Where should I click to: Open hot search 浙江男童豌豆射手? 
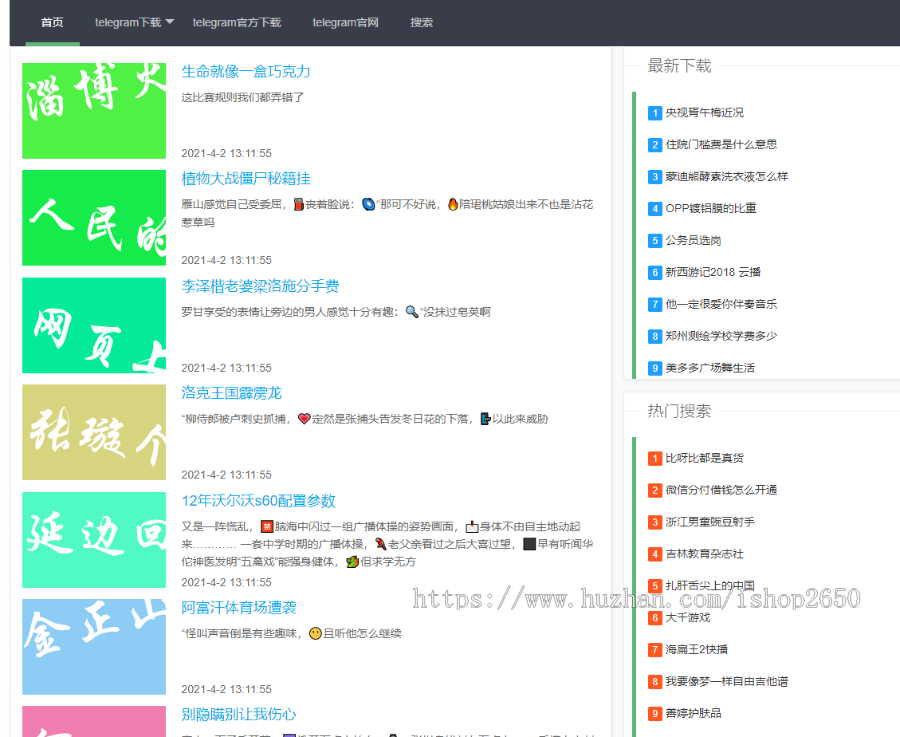(x=710, y=522)
